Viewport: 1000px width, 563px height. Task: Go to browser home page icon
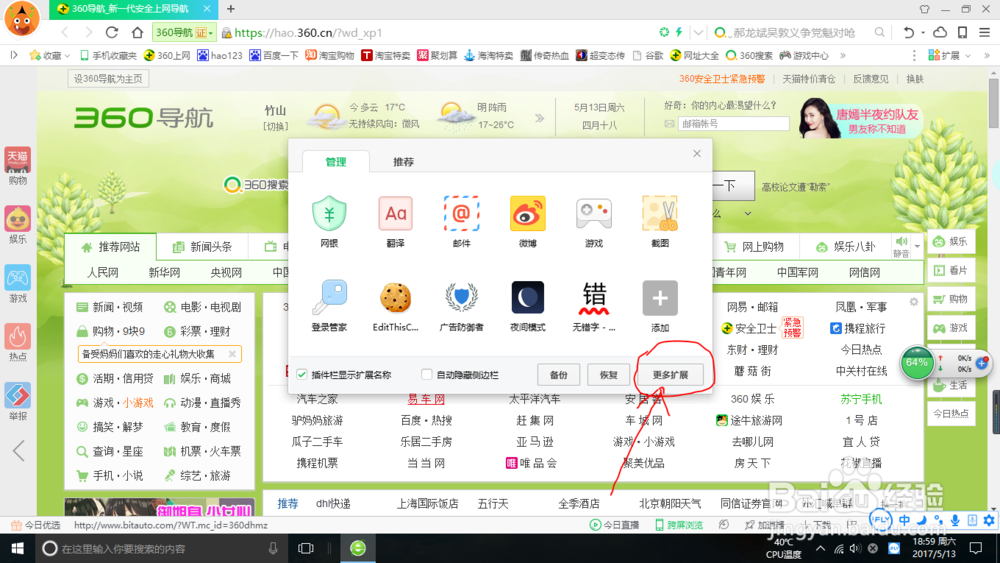[137, 32]
